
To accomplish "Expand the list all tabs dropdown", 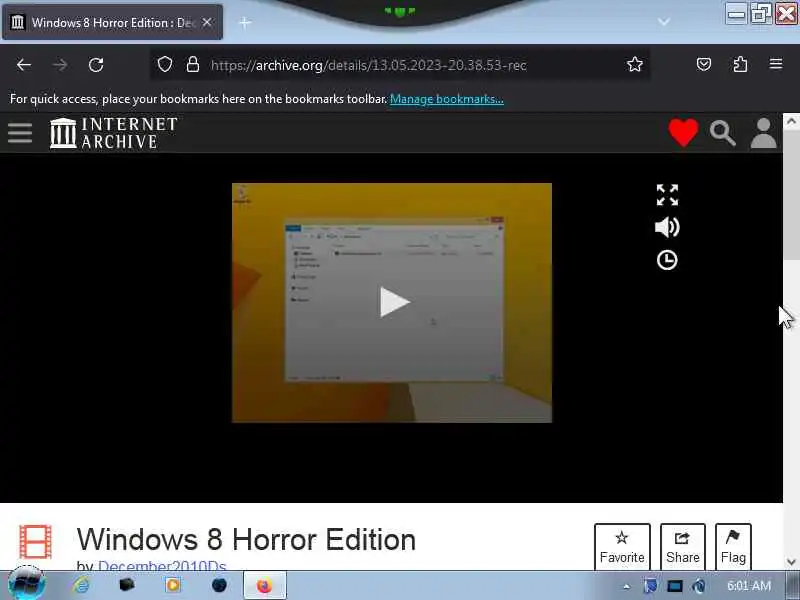I will click(664, 21).
